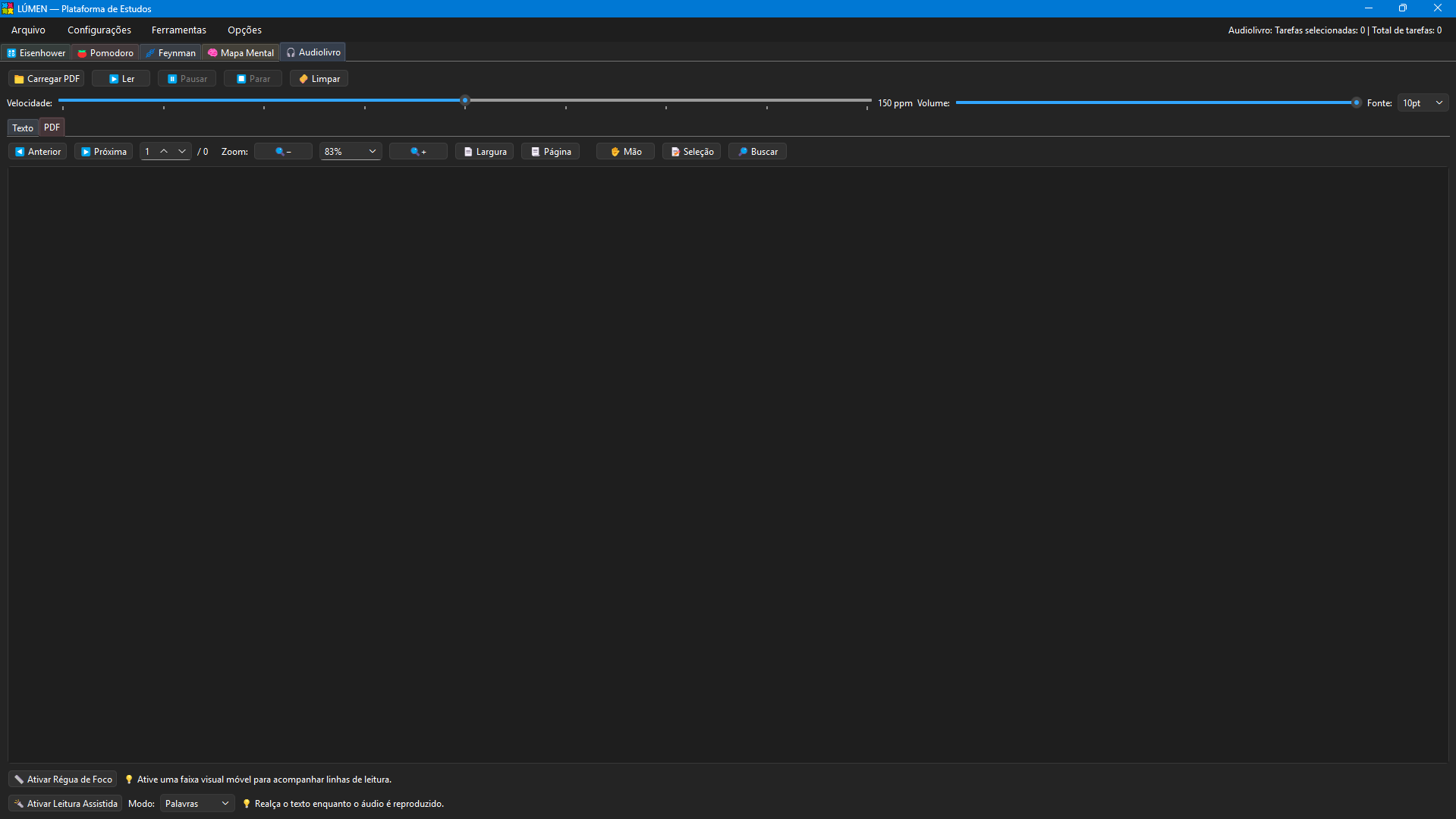The height and width of the screenshot is (819, 1456).
Task: Fit to width with Largura button
Action: click(484, 152)
